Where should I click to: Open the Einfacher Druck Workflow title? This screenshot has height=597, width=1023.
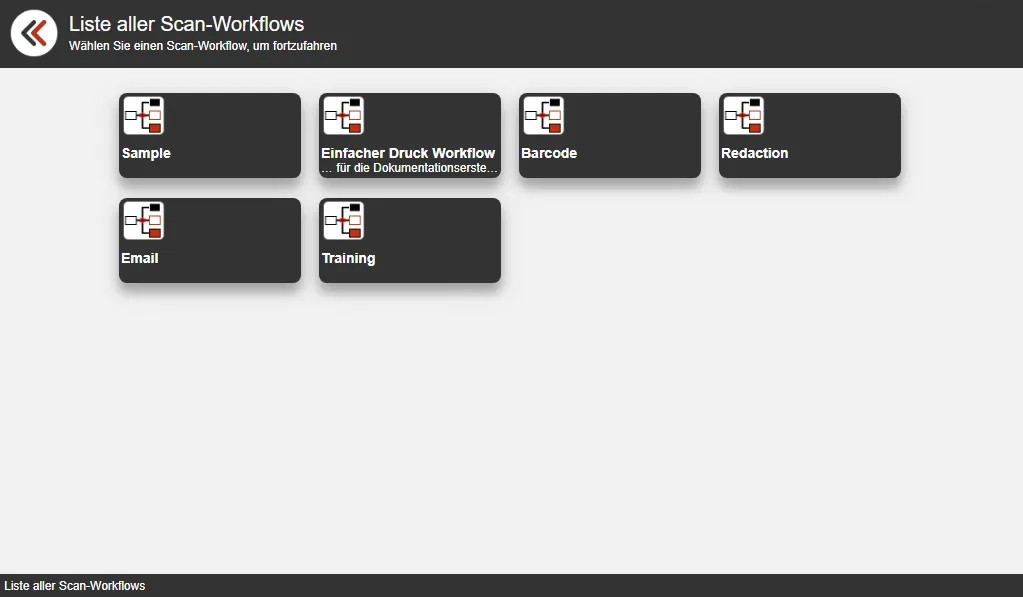(x=408, y=153)
